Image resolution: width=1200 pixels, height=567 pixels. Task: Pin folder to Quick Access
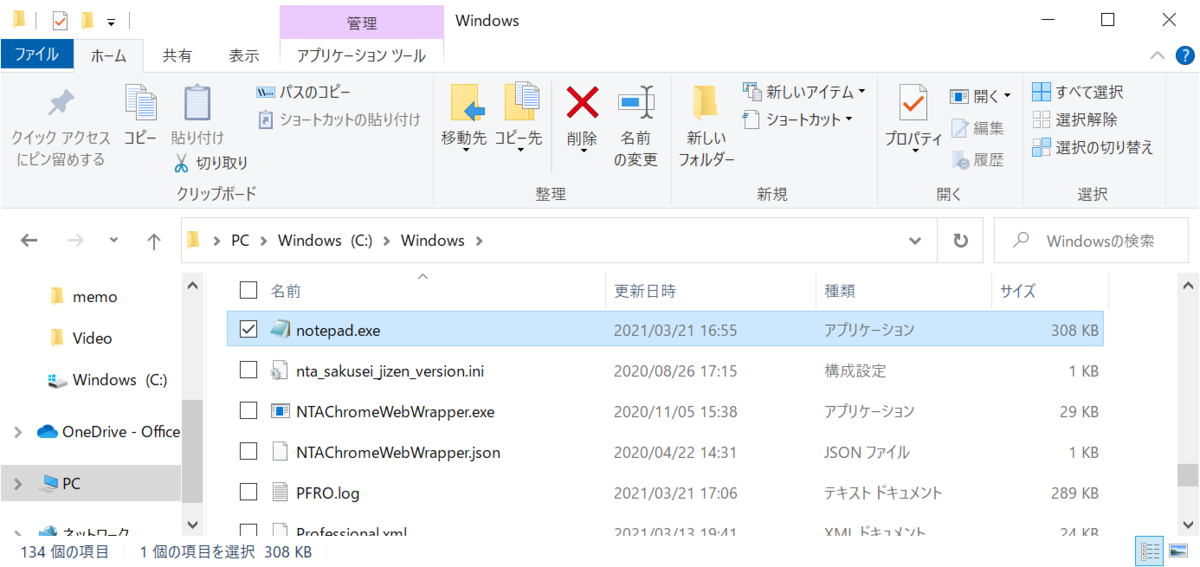pyautogui.click(x=59, y=127)
